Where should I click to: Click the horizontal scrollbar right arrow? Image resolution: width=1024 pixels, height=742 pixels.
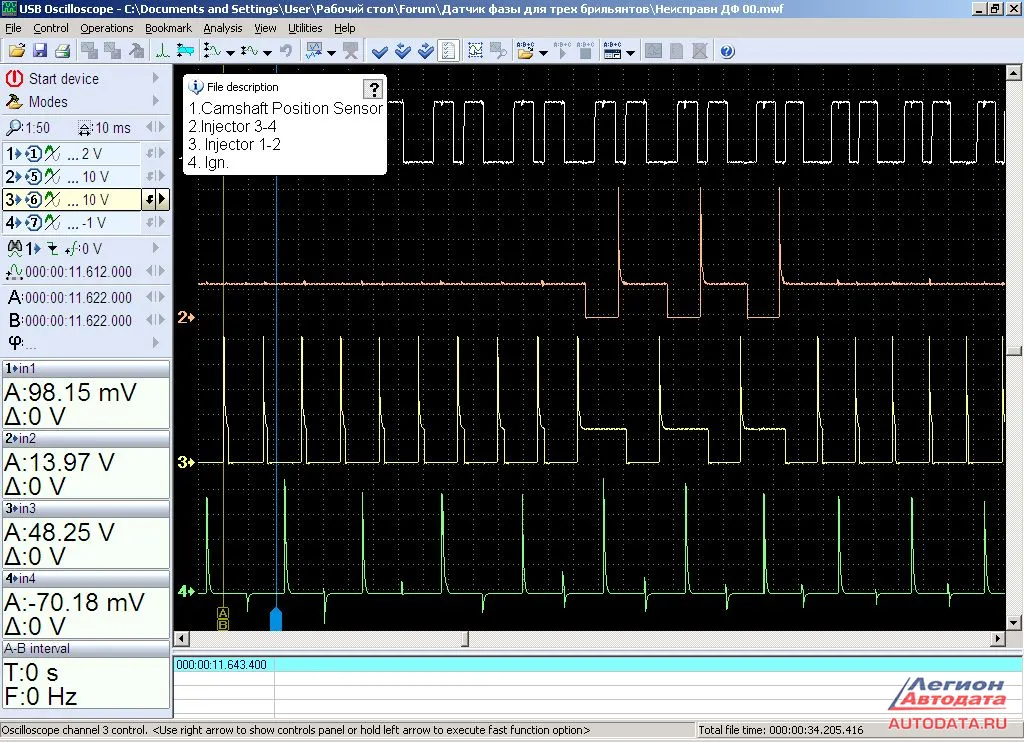click(997, 638)
